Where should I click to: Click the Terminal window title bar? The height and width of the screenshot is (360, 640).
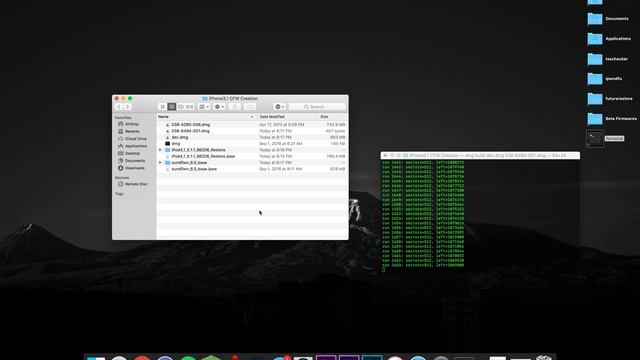coord(480,156)
